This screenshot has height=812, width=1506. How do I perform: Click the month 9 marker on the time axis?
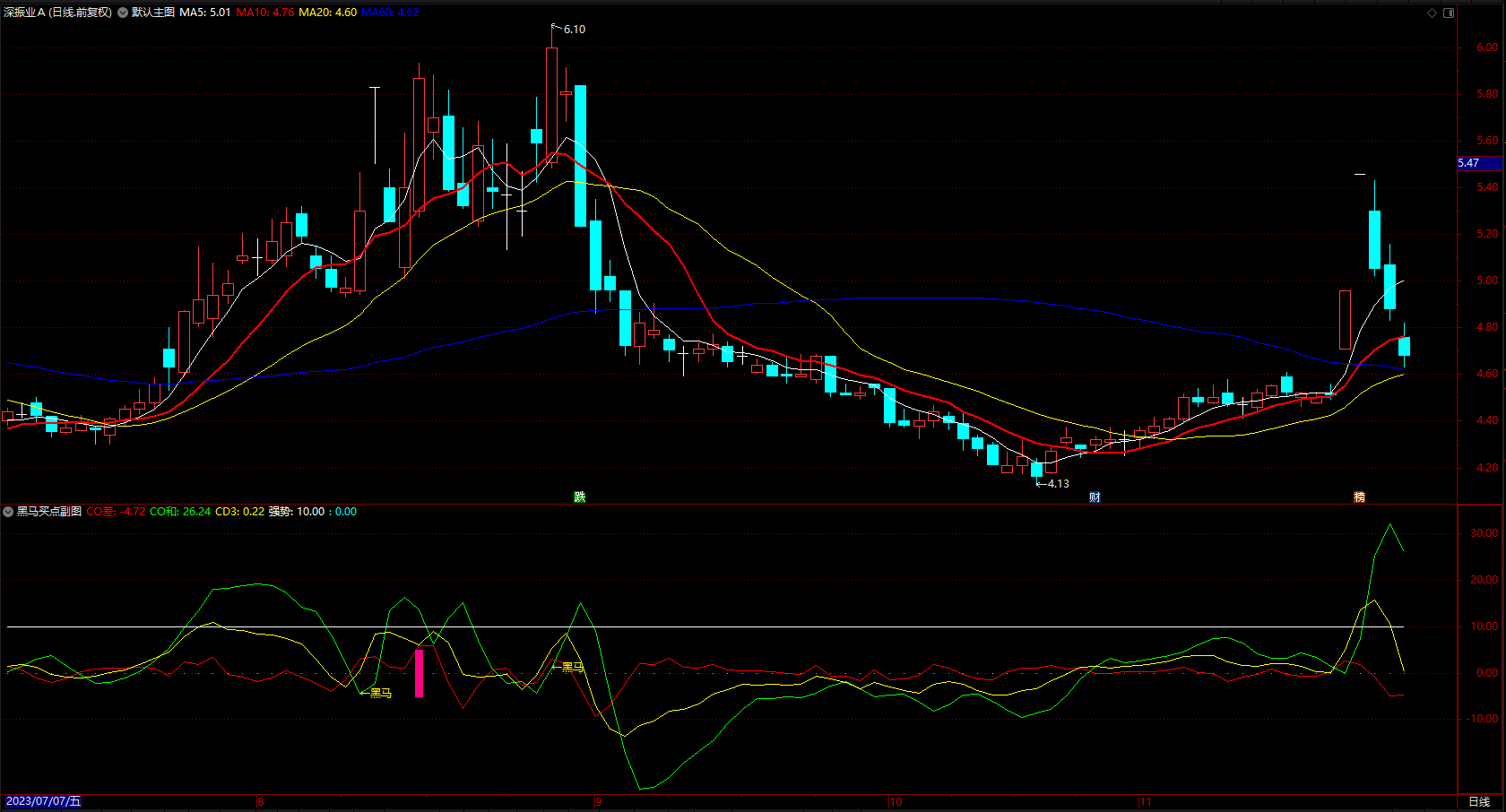coord(598,801)
